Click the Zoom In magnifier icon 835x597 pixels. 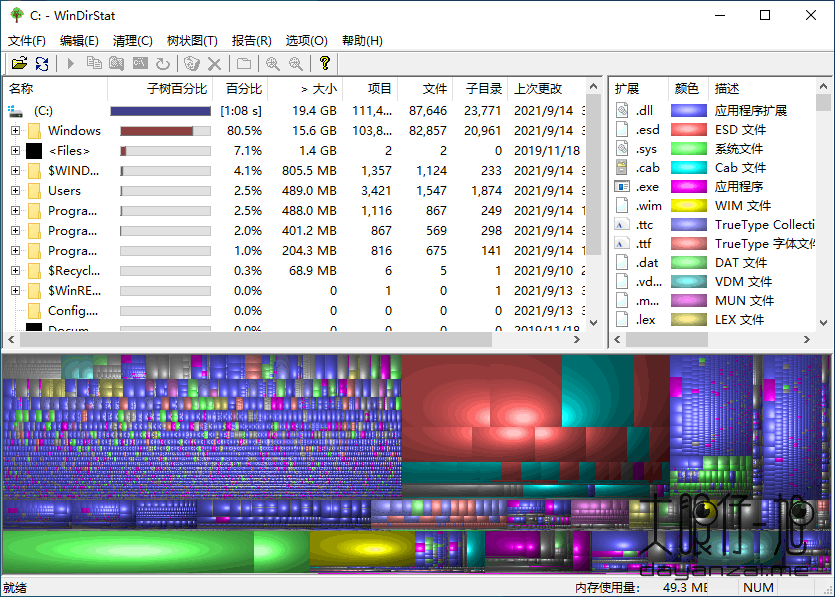tap(273, 64)
